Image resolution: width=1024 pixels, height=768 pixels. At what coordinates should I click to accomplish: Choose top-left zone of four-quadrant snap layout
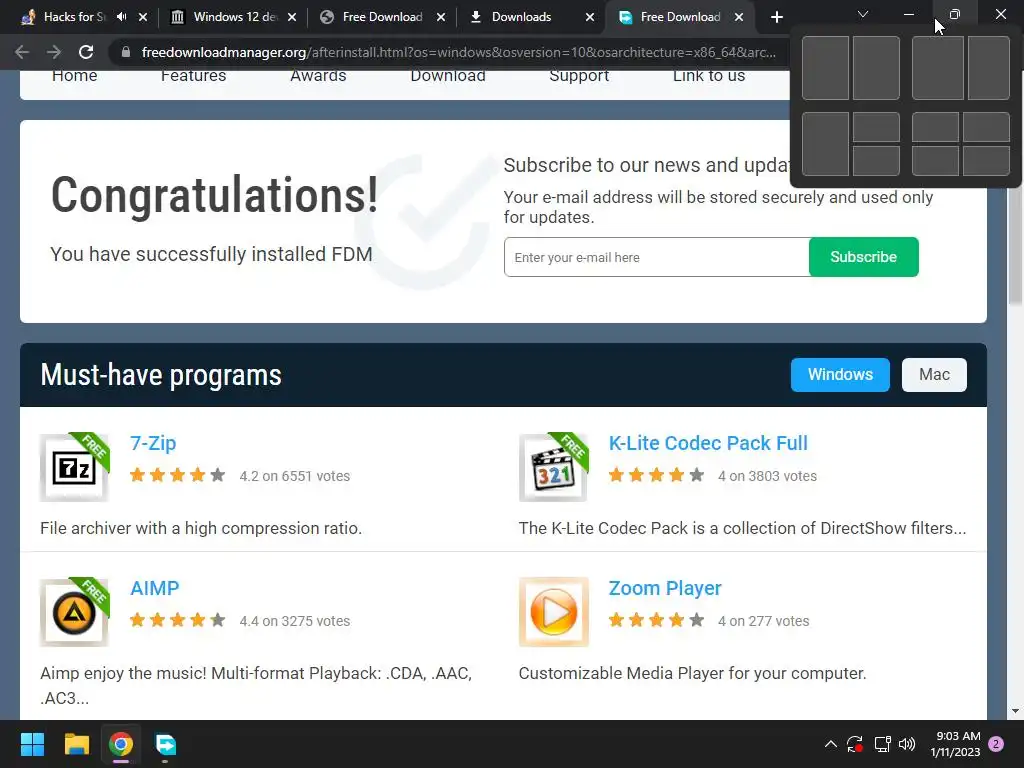click(x=935, y=127)
